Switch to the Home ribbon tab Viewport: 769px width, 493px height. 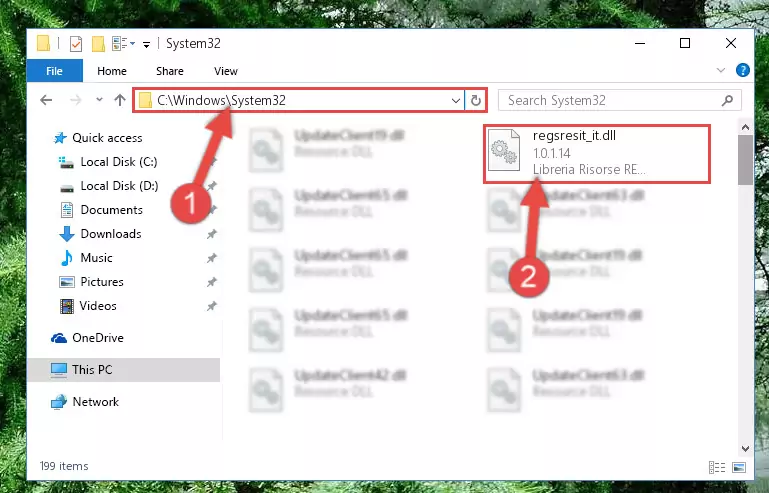click(112, 71)
